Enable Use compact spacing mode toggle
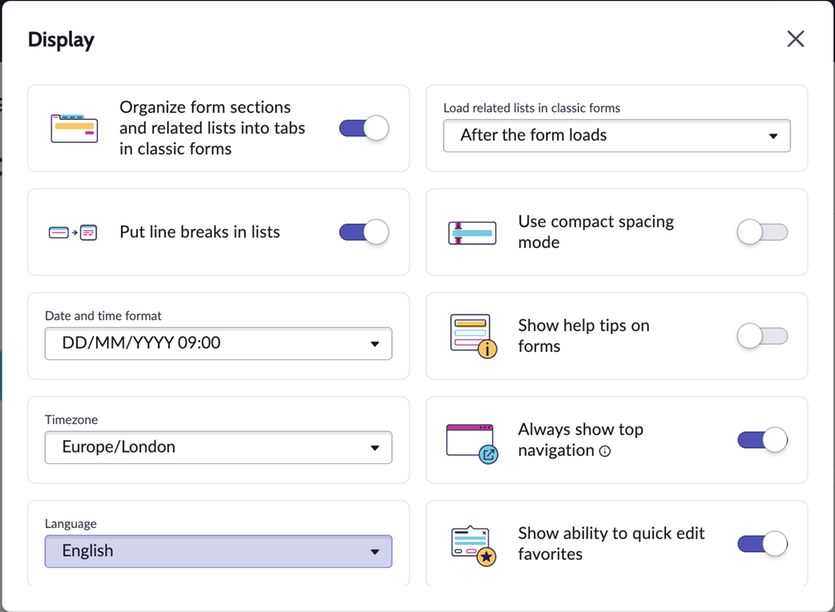Image resolution: width=835 pixels, height=612 pixels. (x=763, y=232)
